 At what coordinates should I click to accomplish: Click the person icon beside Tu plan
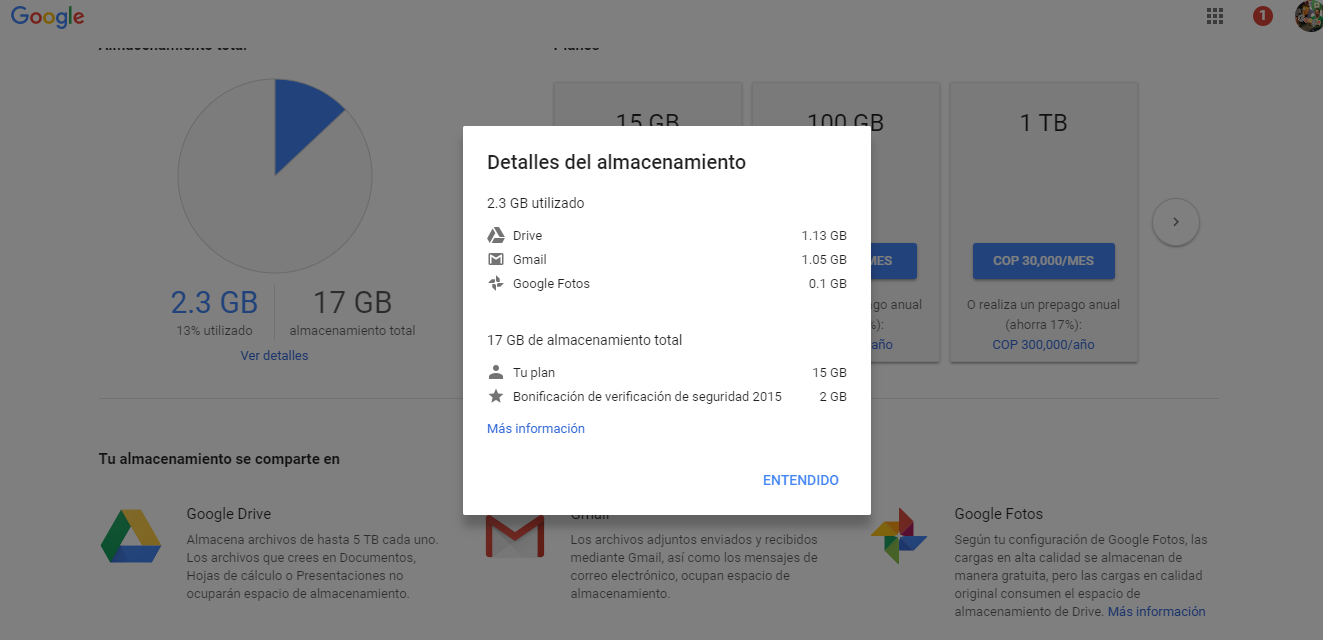tap(496, 372)
